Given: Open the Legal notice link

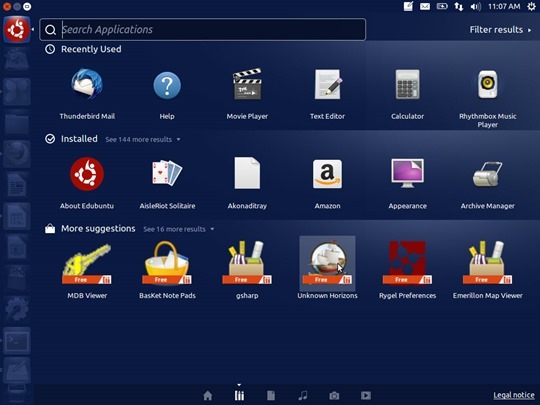Looking at the screenshot, I should coord(514,395).
